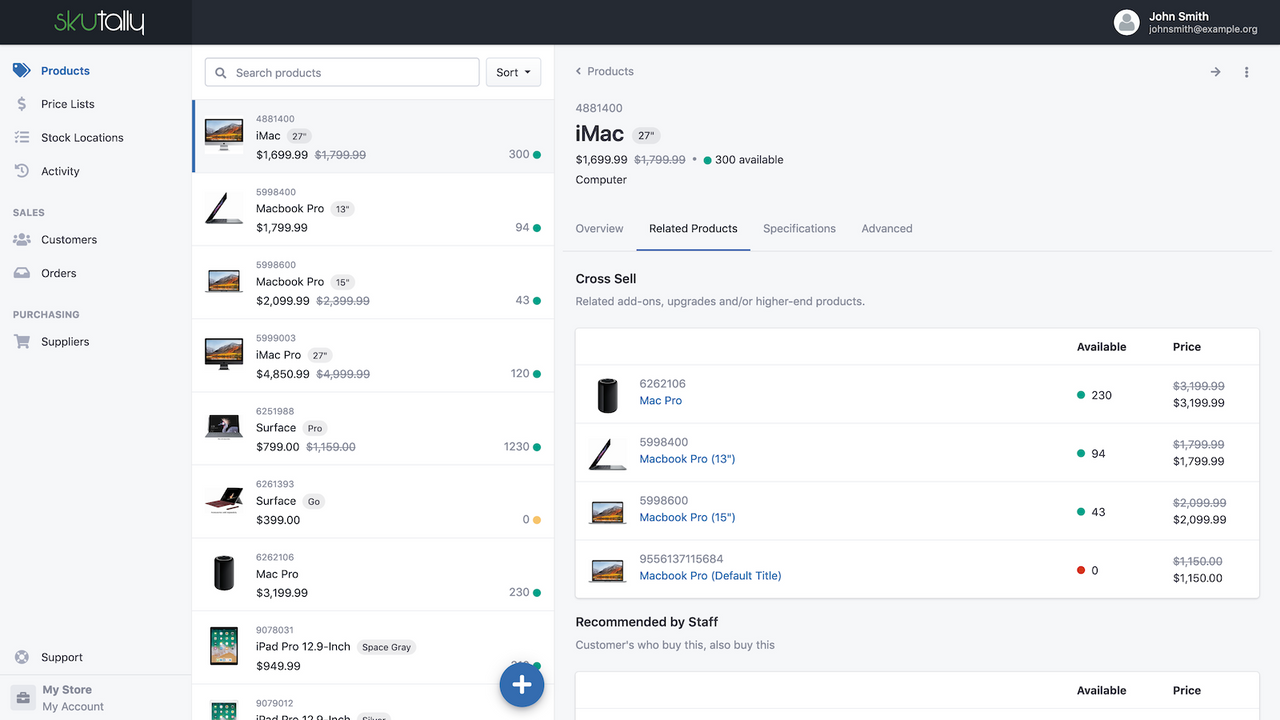Click 5998400 Macbook image in Cross Sell

[608, 453]
